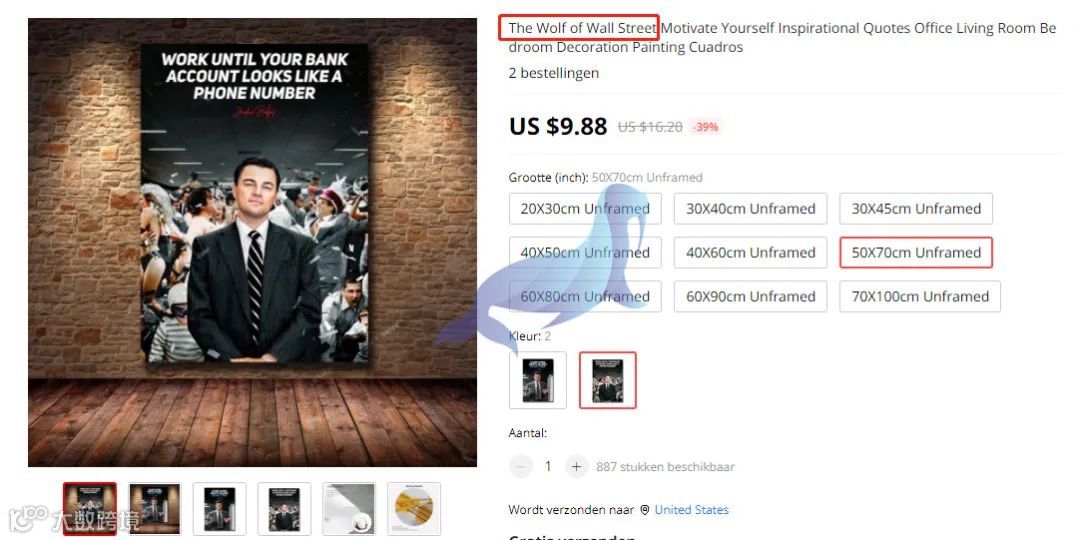The height and width of the screenshot is (540, 1080).
Task: View the last circular detail thumbnail
Action: (414, 508)
